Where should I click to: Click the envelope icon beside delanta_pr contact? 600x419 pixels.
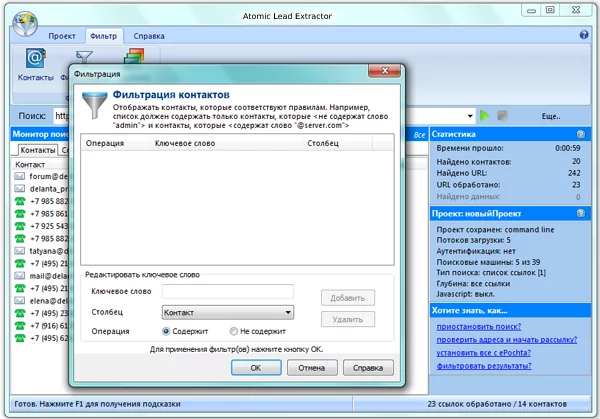20,189
